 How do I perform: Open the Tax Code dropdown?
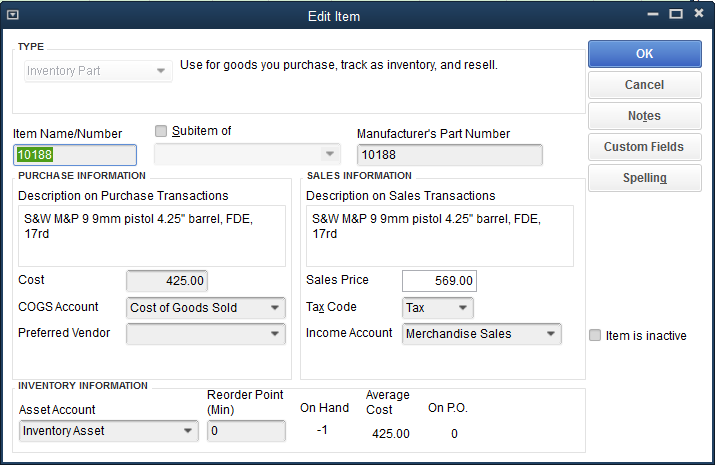[437, 308]
